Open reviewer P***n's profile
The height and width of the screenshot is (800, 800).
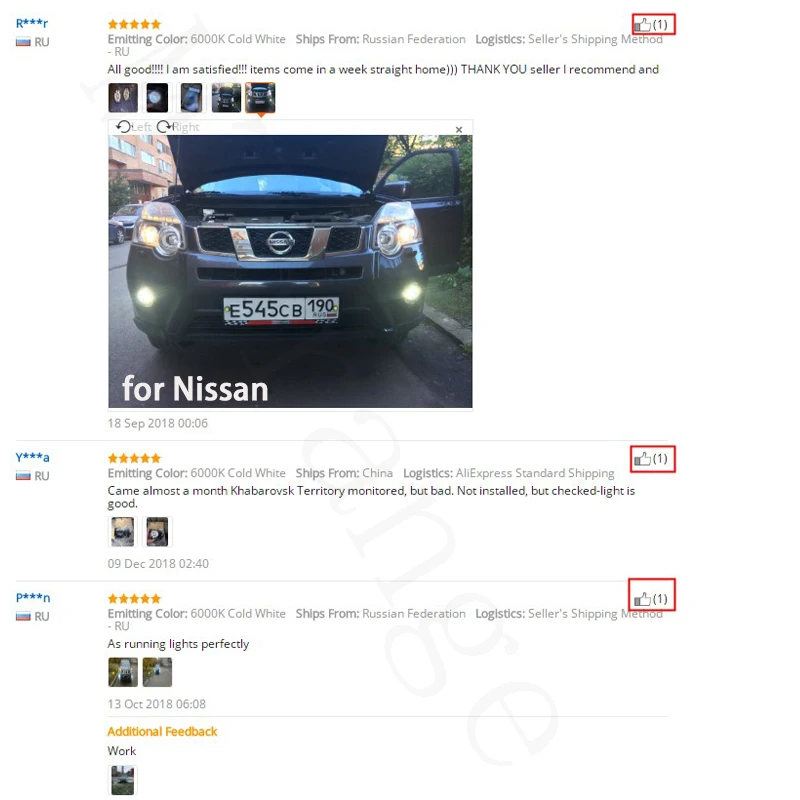(x=33, y=597)
